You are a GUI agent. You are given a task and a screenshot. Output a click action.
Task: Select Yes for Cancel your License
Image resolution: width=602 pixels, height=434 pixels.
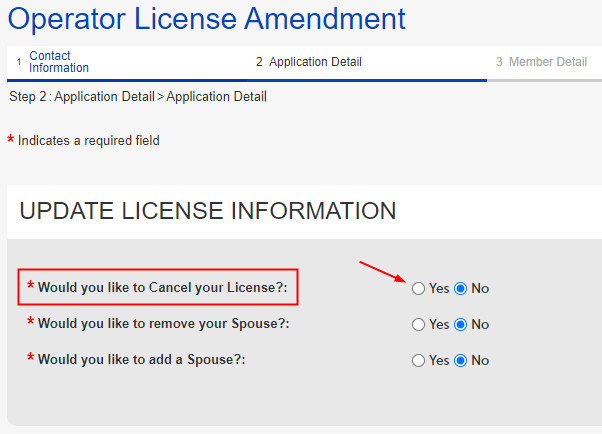[418, 288]
